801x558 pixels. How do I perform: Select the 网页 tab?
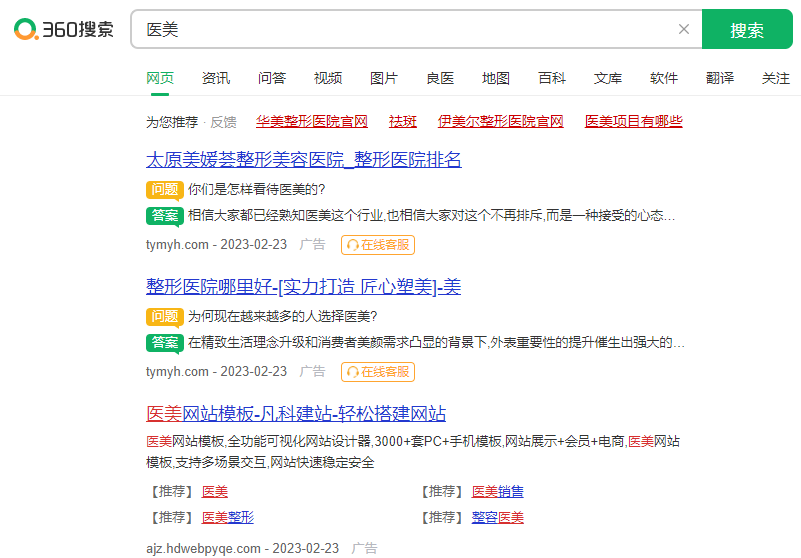[x=160, y=78]
